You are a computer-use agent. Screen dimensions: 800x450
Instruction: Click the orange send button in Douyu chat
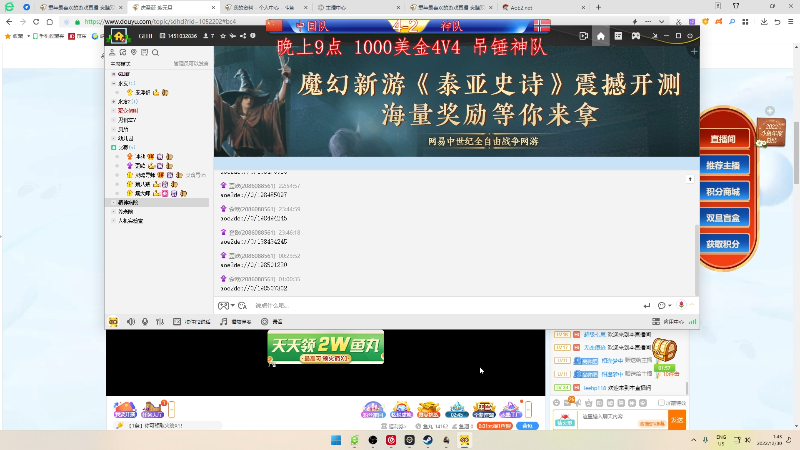[677, 420]
